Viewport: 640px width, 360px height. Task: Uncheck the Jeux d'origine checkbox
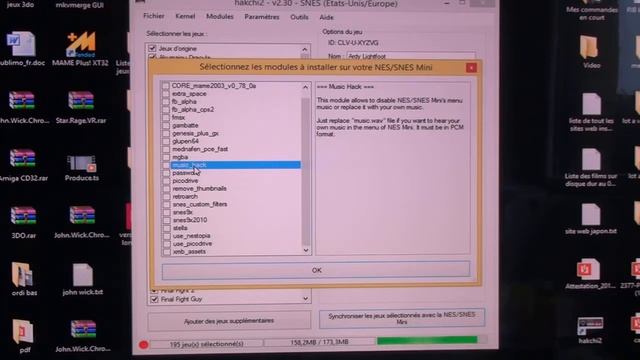[x=152, y=48]
